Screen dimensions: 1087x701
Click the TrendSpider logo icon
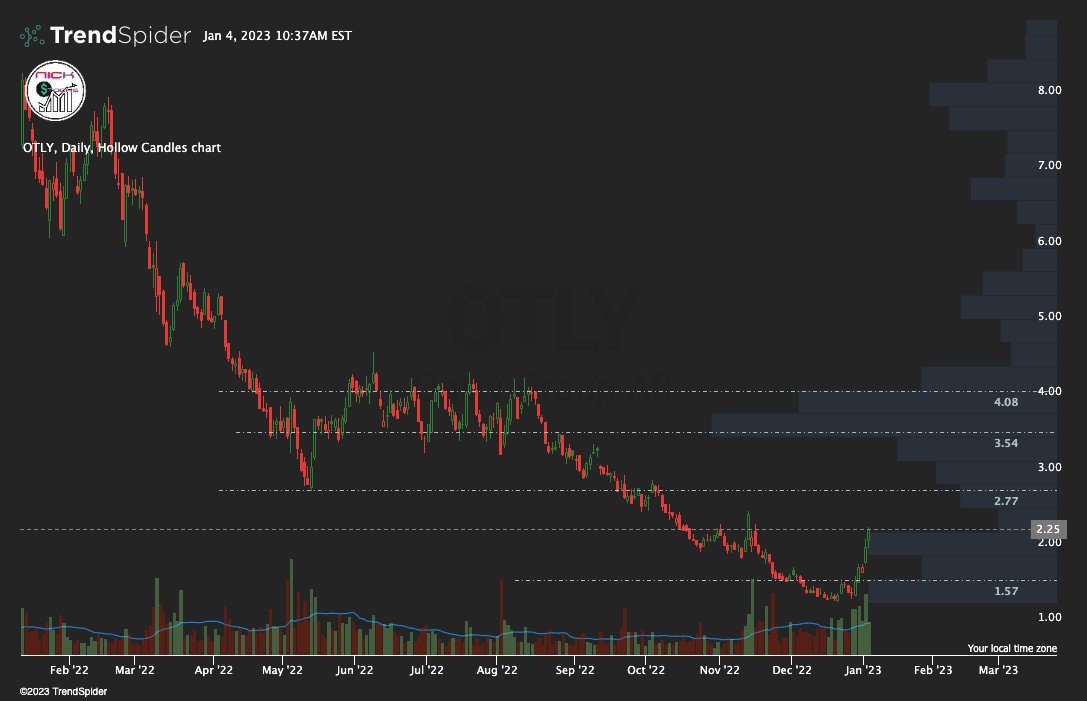(x=32, y=35)
